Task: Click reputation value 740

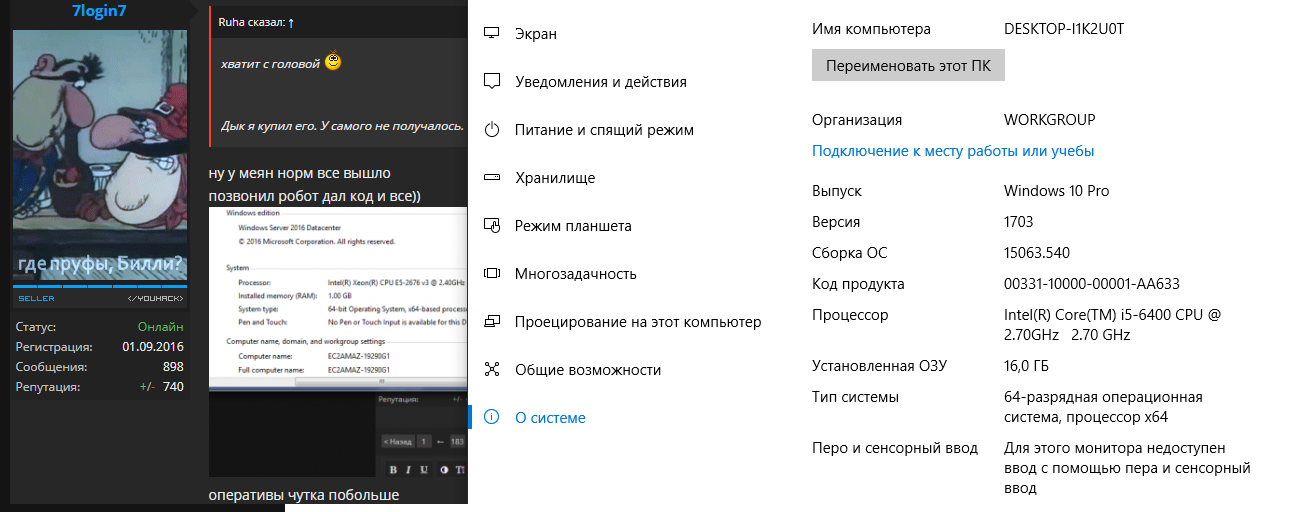Action: tap(173, 386)
